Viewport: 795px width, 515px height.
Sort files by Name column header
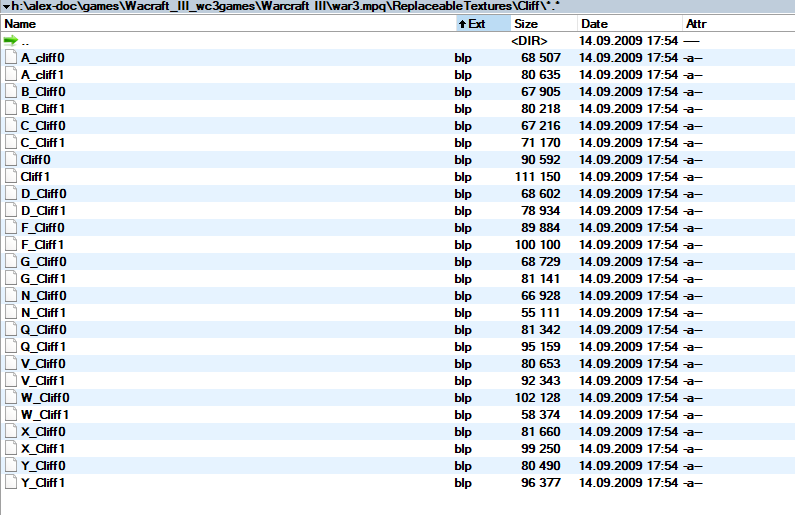coord(20,24)
